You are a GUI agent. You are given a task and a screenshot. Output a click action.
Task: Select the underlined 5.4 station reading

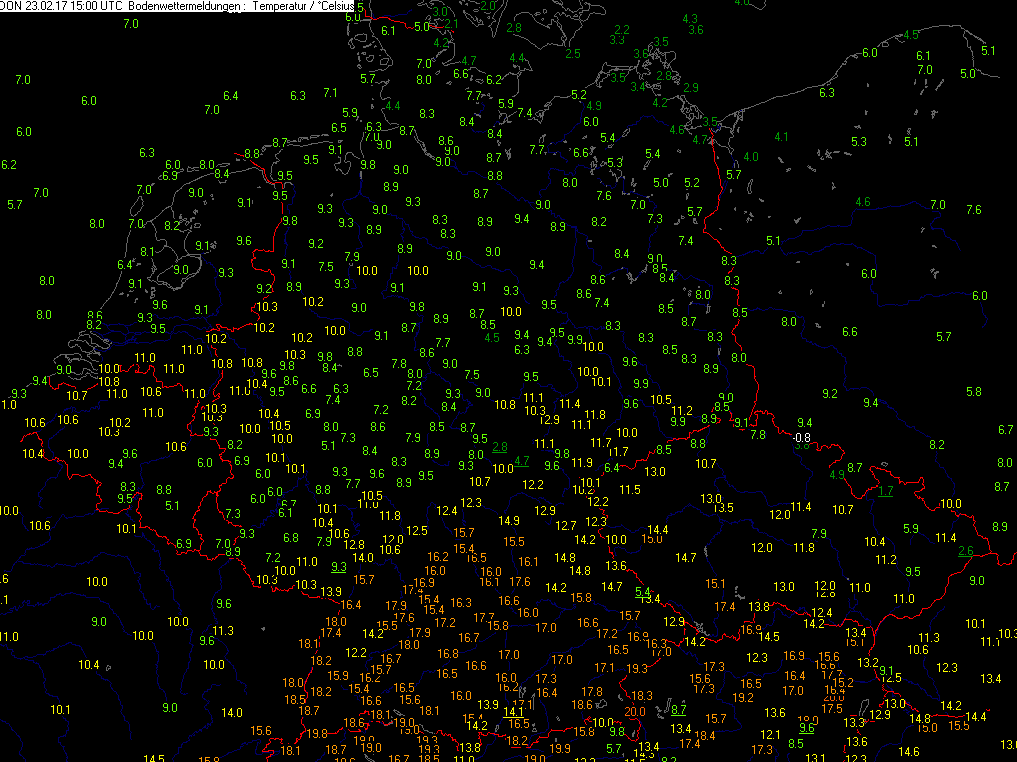pyautogui.click(x=643, y=591)
